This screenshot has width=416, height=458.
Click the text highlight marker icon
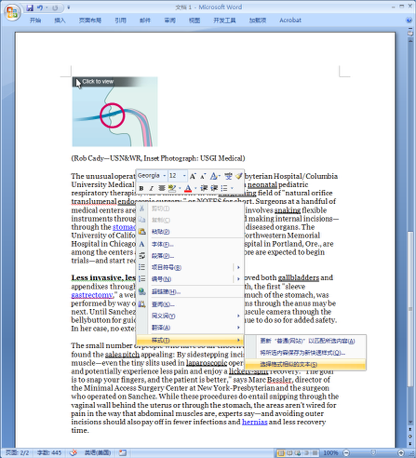(172, 188)
